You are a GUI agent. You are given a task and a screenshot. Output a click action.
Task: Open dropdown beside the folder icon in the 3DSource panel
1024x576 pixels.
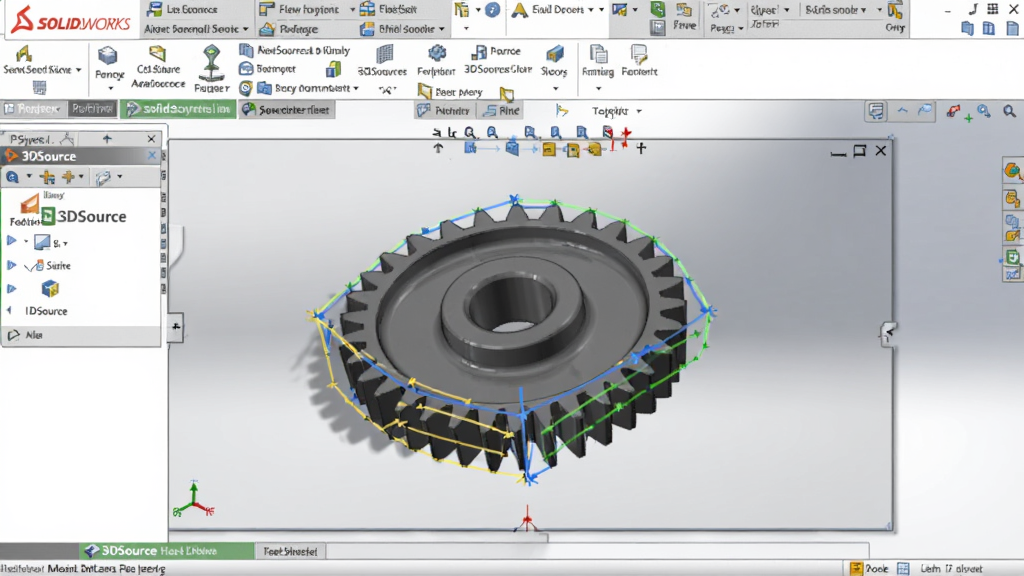(120, 177)
